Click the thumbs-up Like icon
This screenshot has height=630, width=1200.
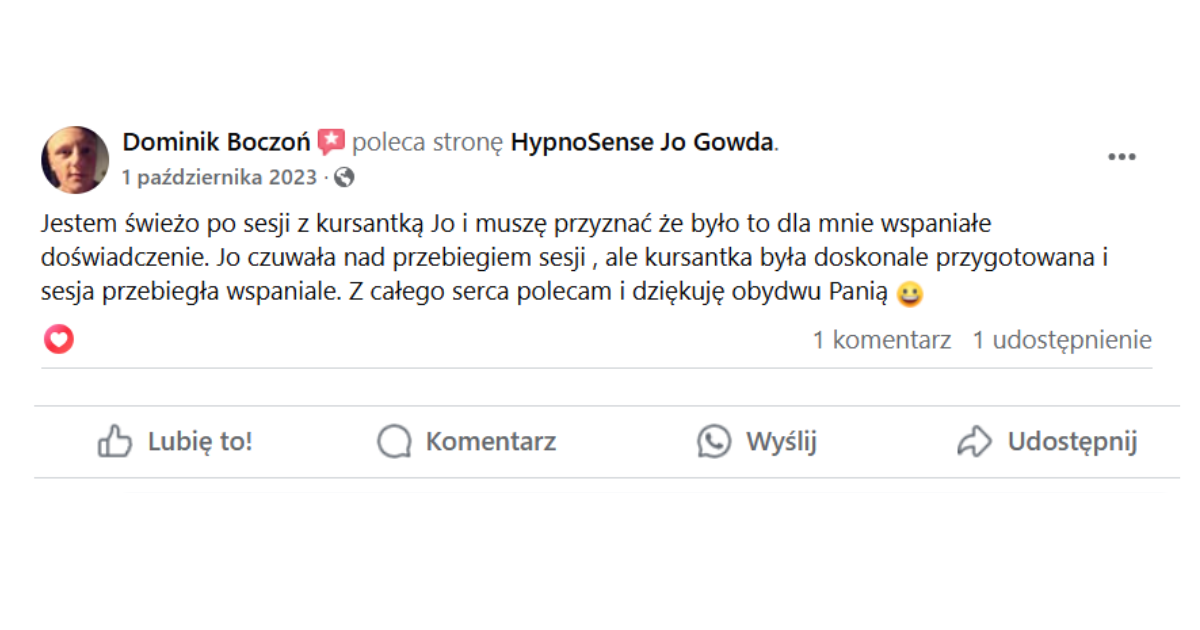(x=115, y=441)
